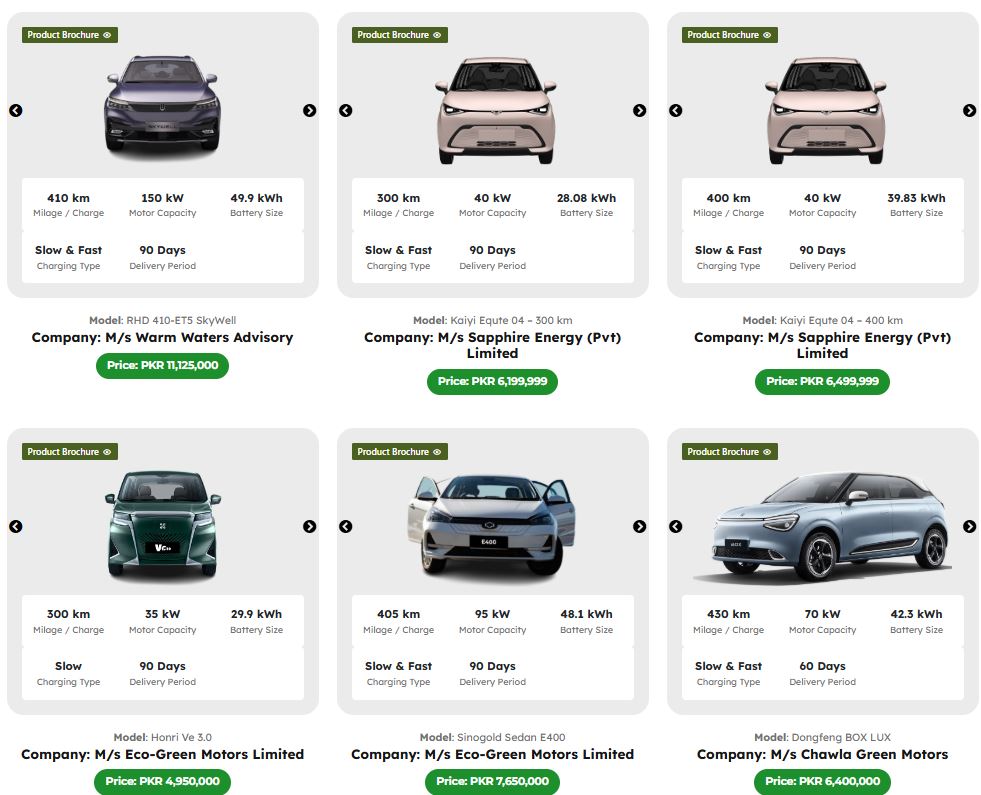Image resolution: width=981 pixels, height=795 pixels.
Task: Show previous image of SkyWell RHD 410-ET5
Action: click(x=16, y=111)
